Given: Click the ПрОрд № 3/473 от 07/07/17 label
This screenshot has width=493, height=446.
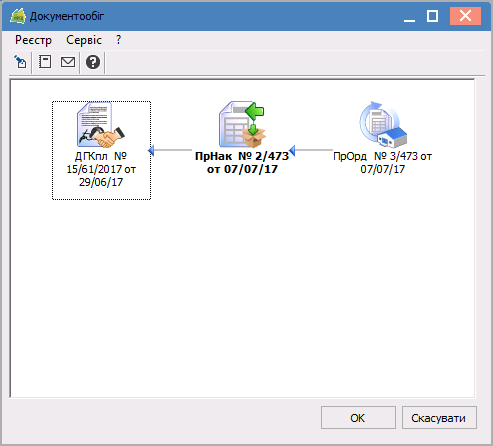Looking at the screenshot, I should pyautogui.click(x=383, y=163).
